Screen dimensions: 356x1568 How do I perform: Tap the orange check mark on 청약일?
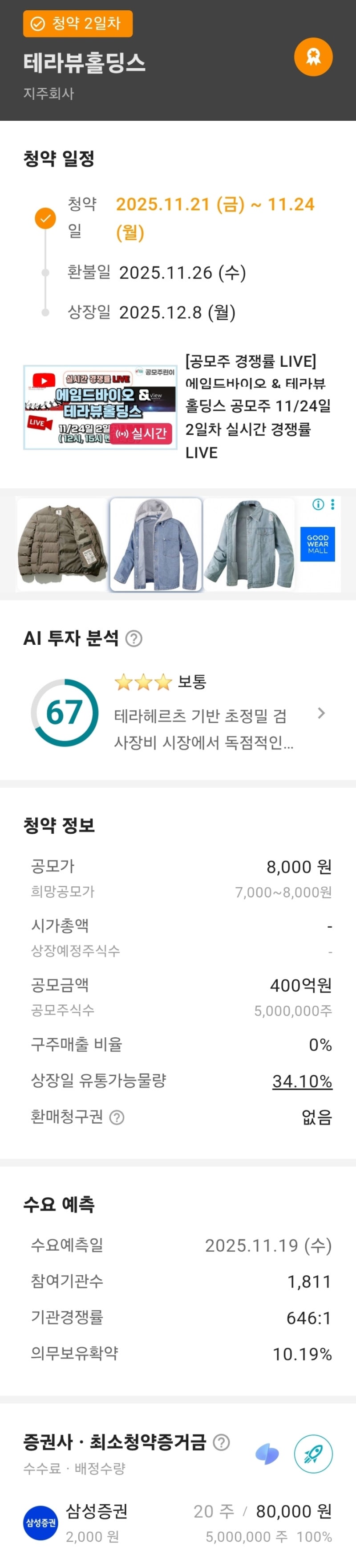coord(45,218)
